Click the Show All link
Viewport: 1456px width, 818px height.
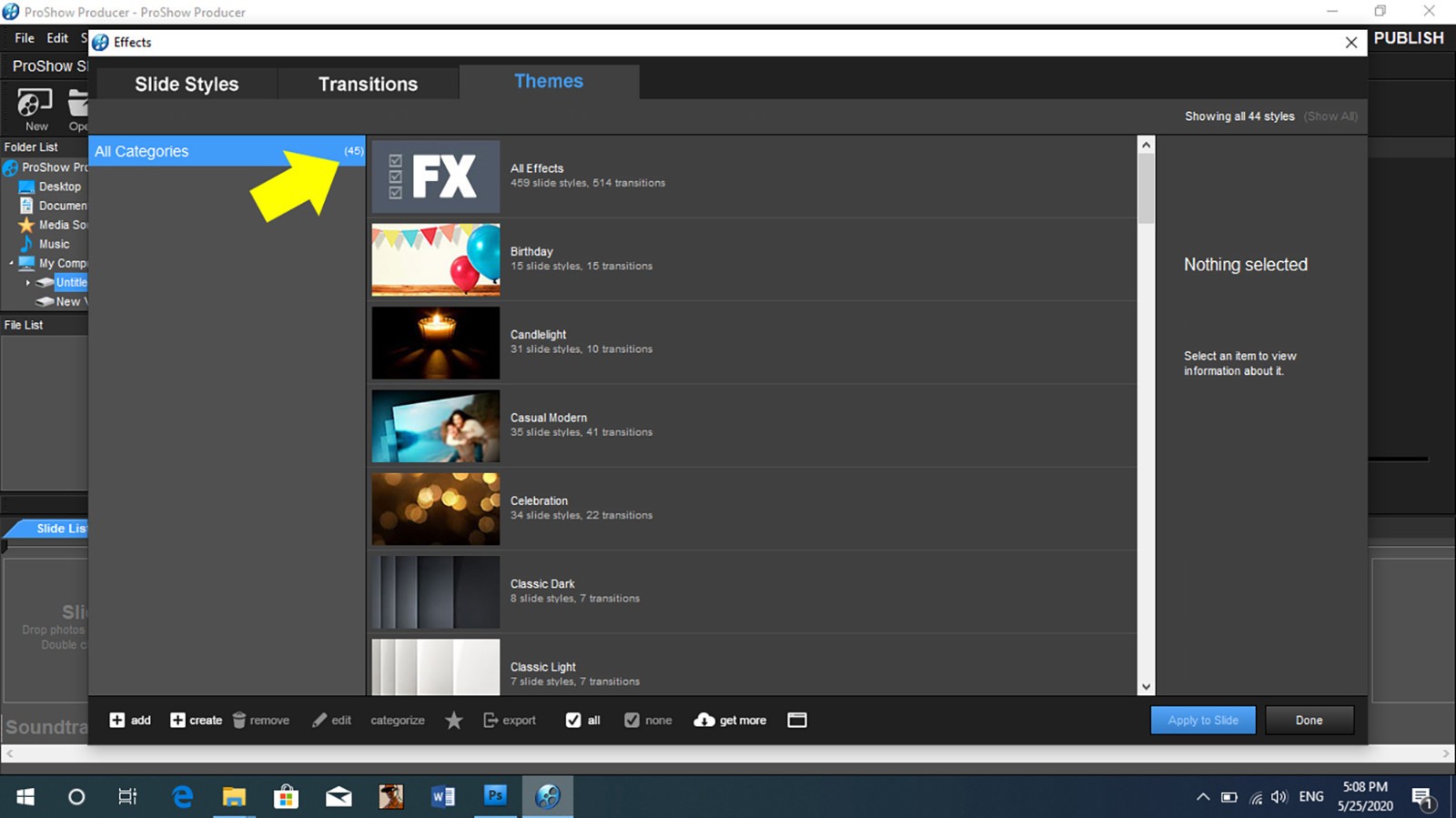1330,116
